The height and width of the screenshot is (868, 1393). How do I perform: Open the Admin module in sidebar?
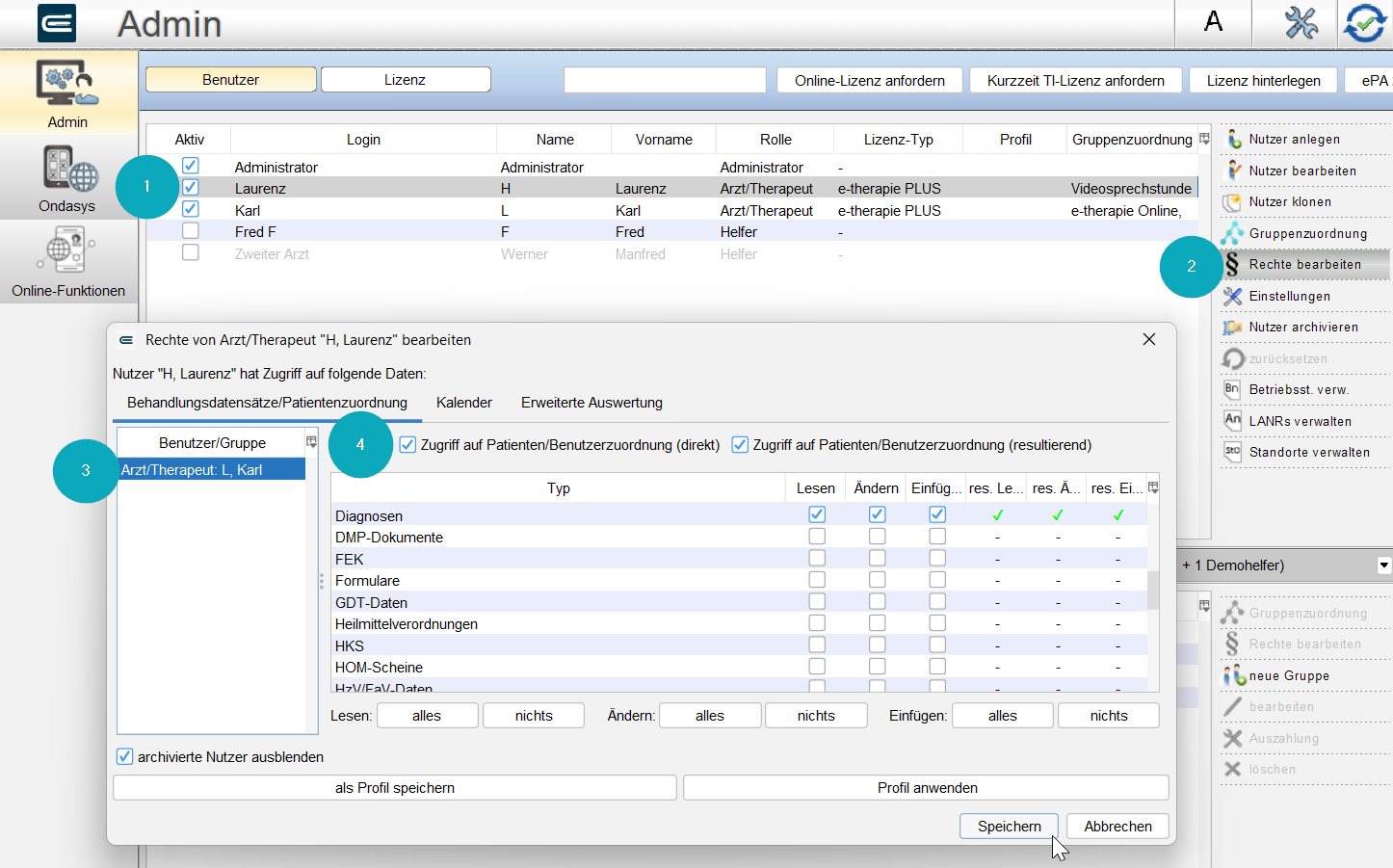tap(67, 93)
